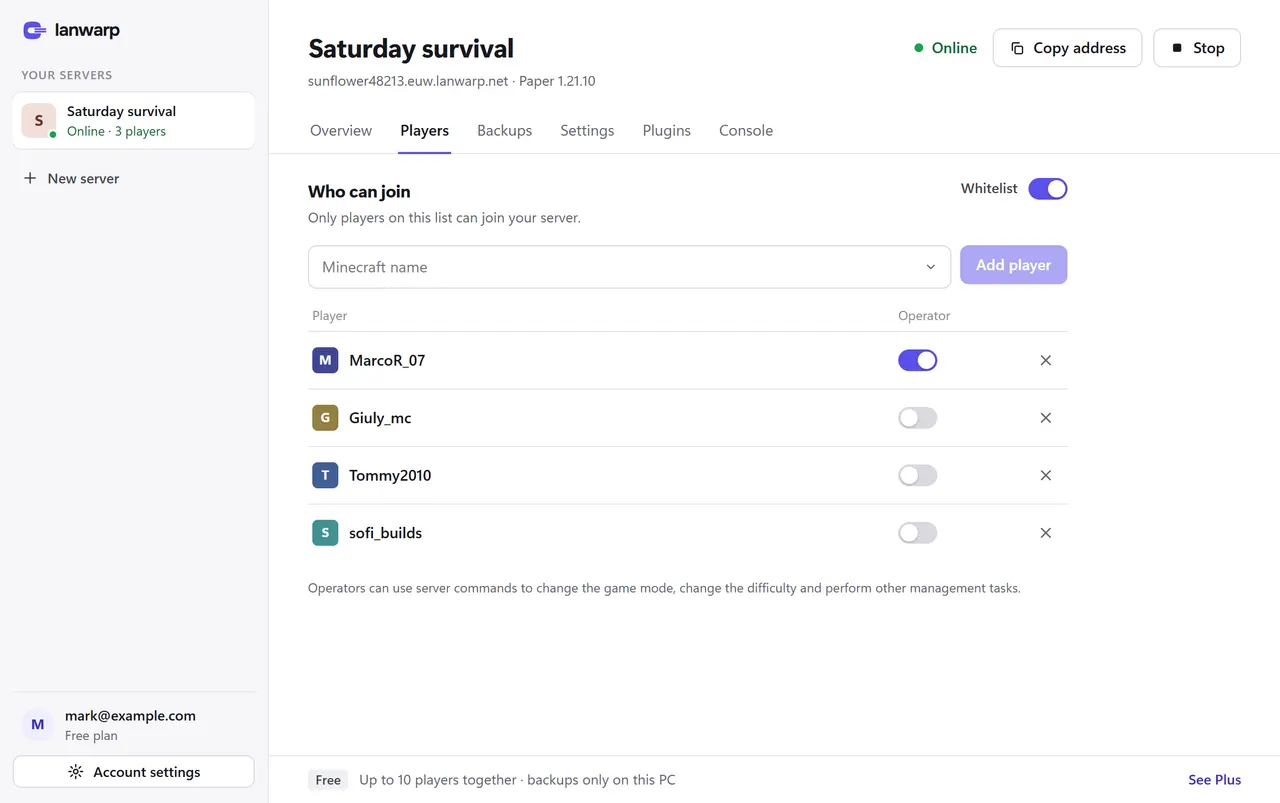1280x803 pixels.
Task: Enable operator for Tommy2010
Action: pos(917,475)
